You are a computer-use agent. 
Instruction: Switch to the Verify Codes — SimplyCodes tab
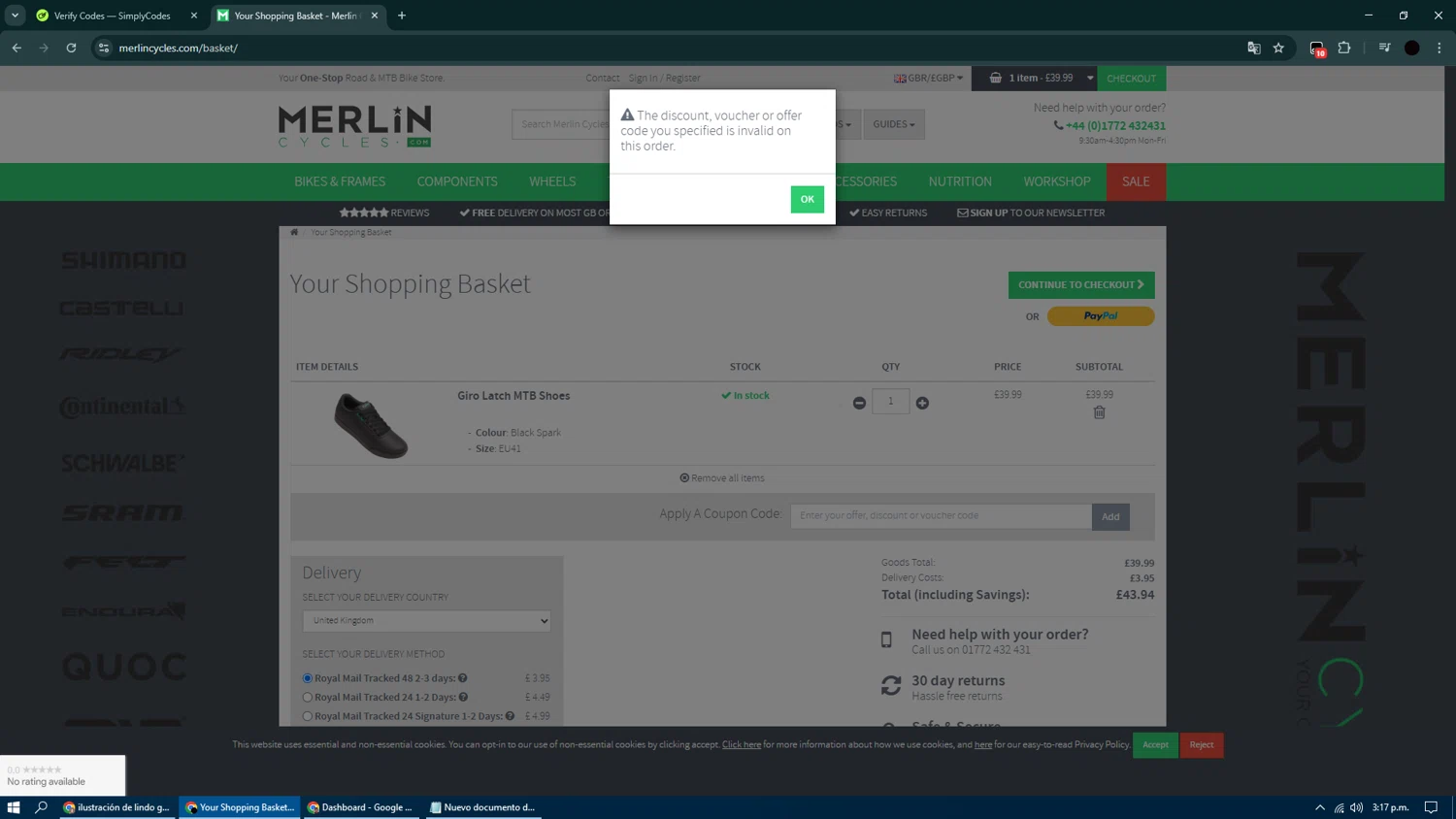(113, 16)
